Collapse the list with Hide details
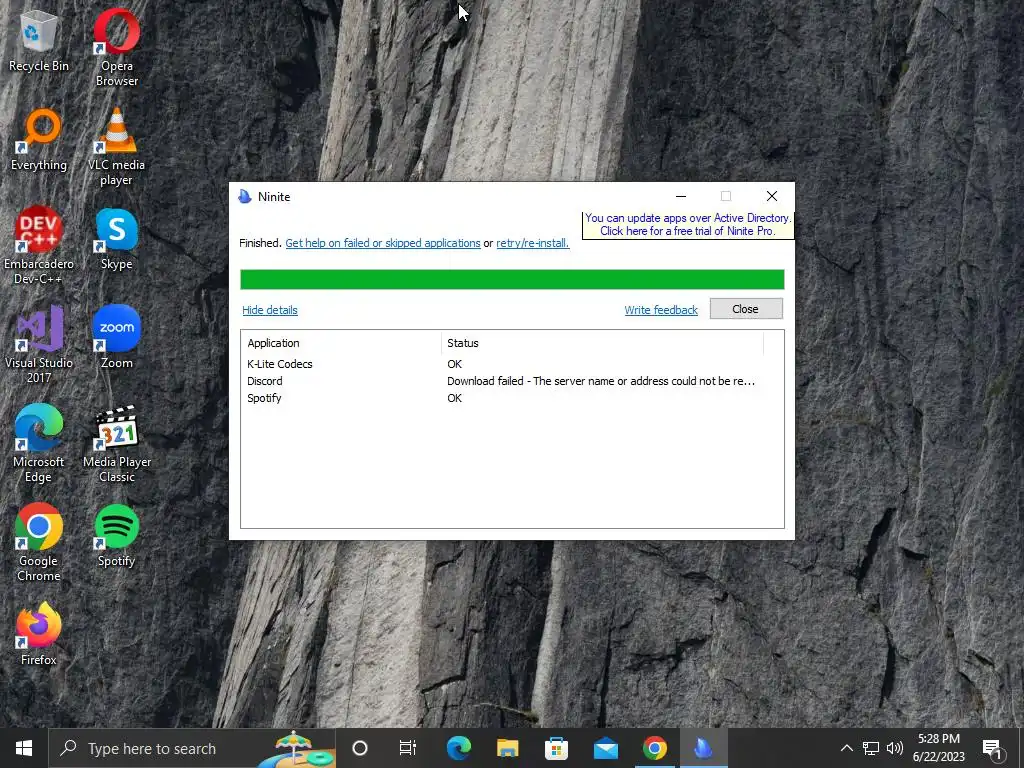 [x=270, y=310]
